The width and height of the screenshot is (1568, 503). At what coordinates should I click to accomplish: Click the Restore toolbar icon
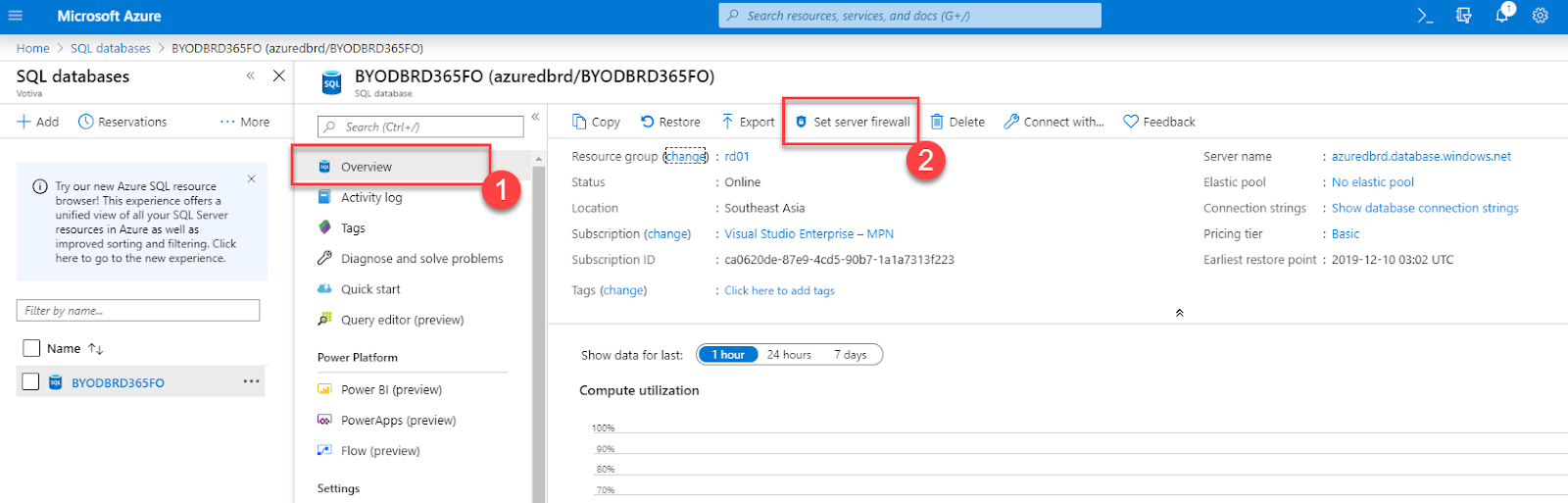pos(647,122)
